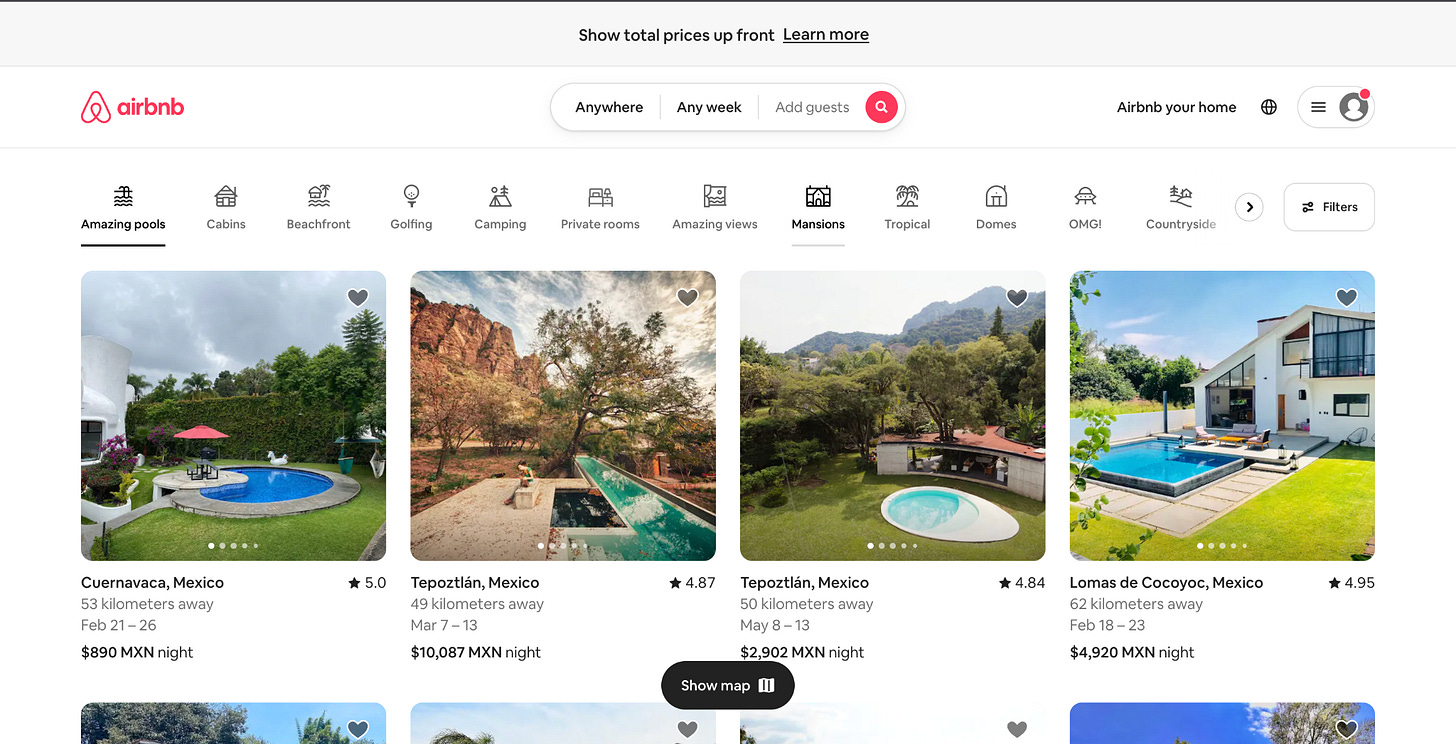Select the Countryside category icon
Image resolution: width=1456 pixels, height=744 pixels.
pos(1181,195)
